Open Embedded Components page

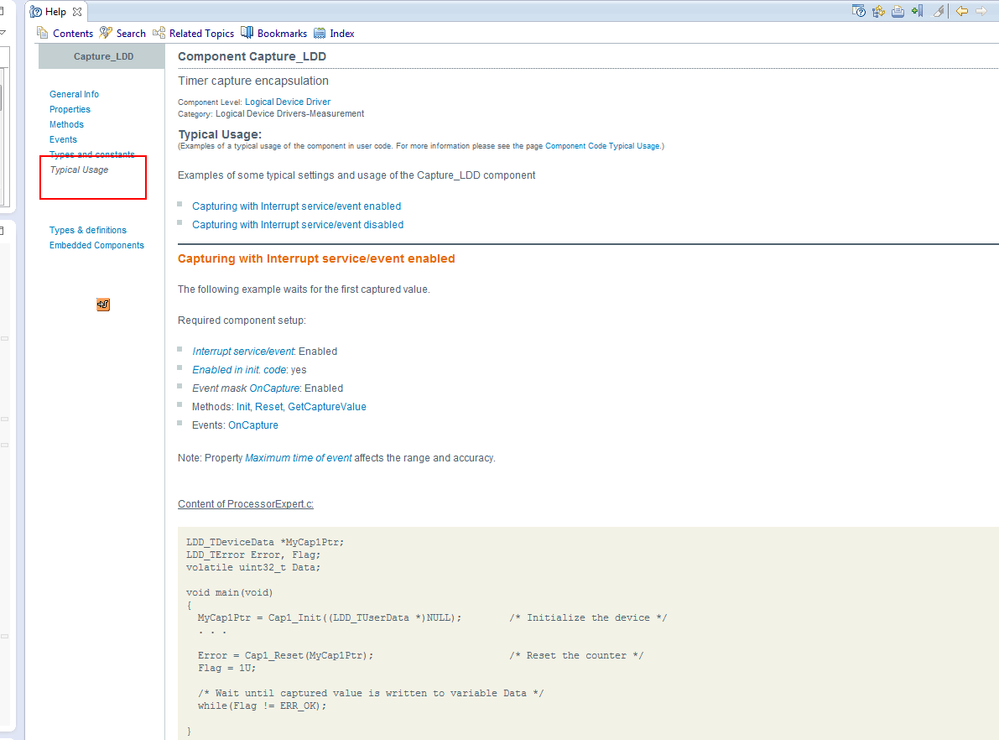(x=97, y=245)
